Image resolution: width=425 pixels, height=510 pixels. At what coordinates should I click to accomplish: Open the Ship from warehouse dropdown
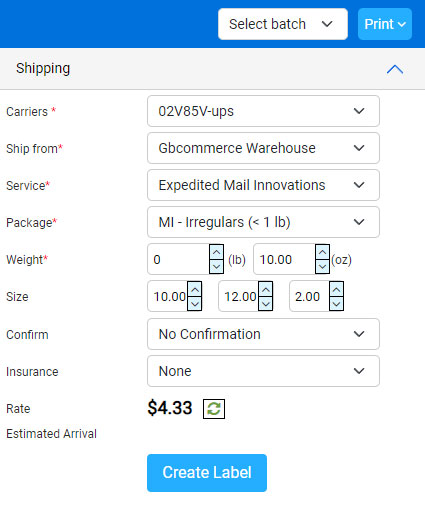[263, 148]
